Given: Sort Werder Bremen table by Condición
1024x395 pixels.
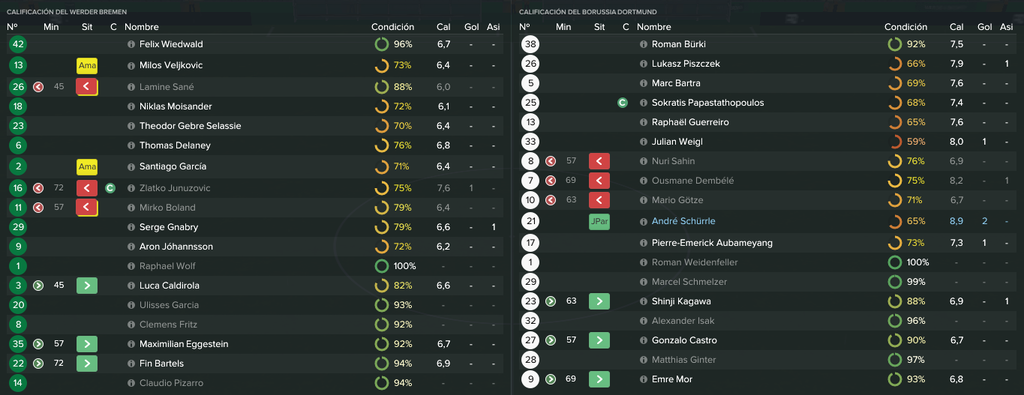Looking at the screenshot, I should click(392, 27).
